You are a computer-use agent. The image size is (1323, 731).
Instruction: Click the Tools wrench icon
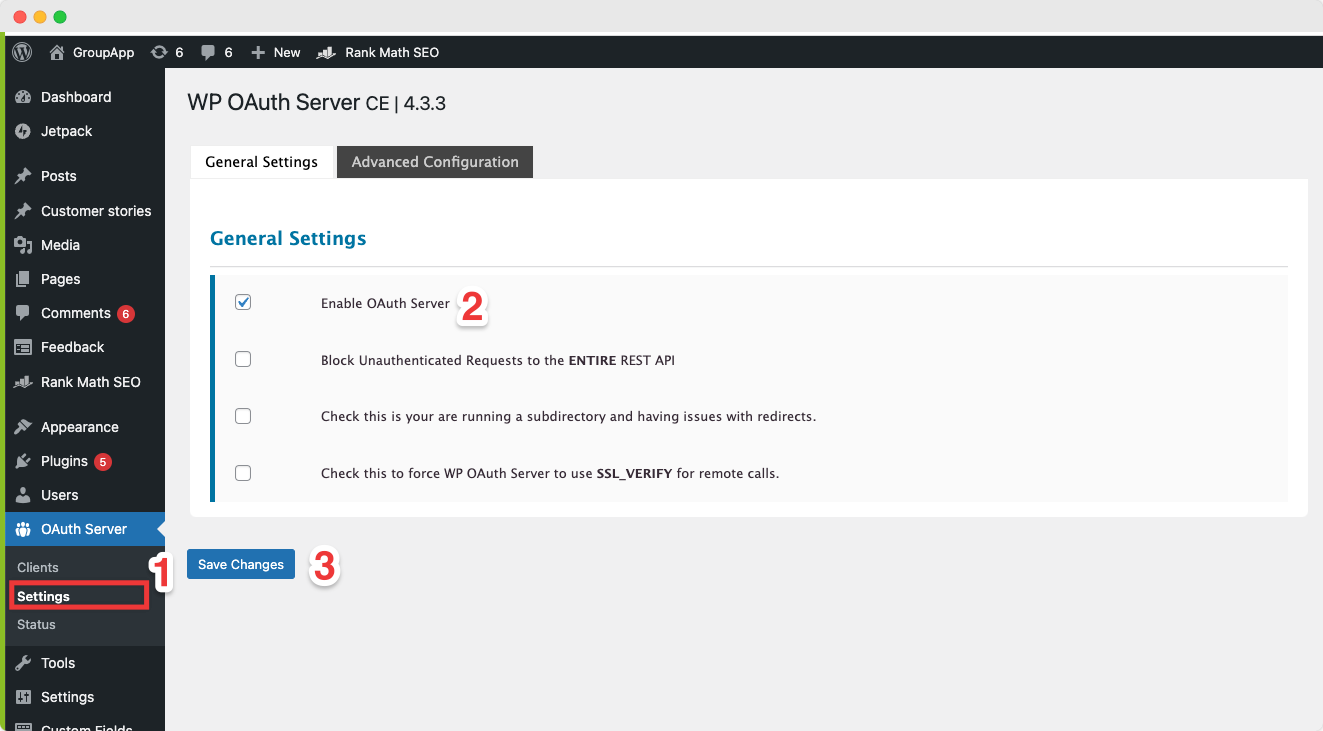(x=23, y=663)
